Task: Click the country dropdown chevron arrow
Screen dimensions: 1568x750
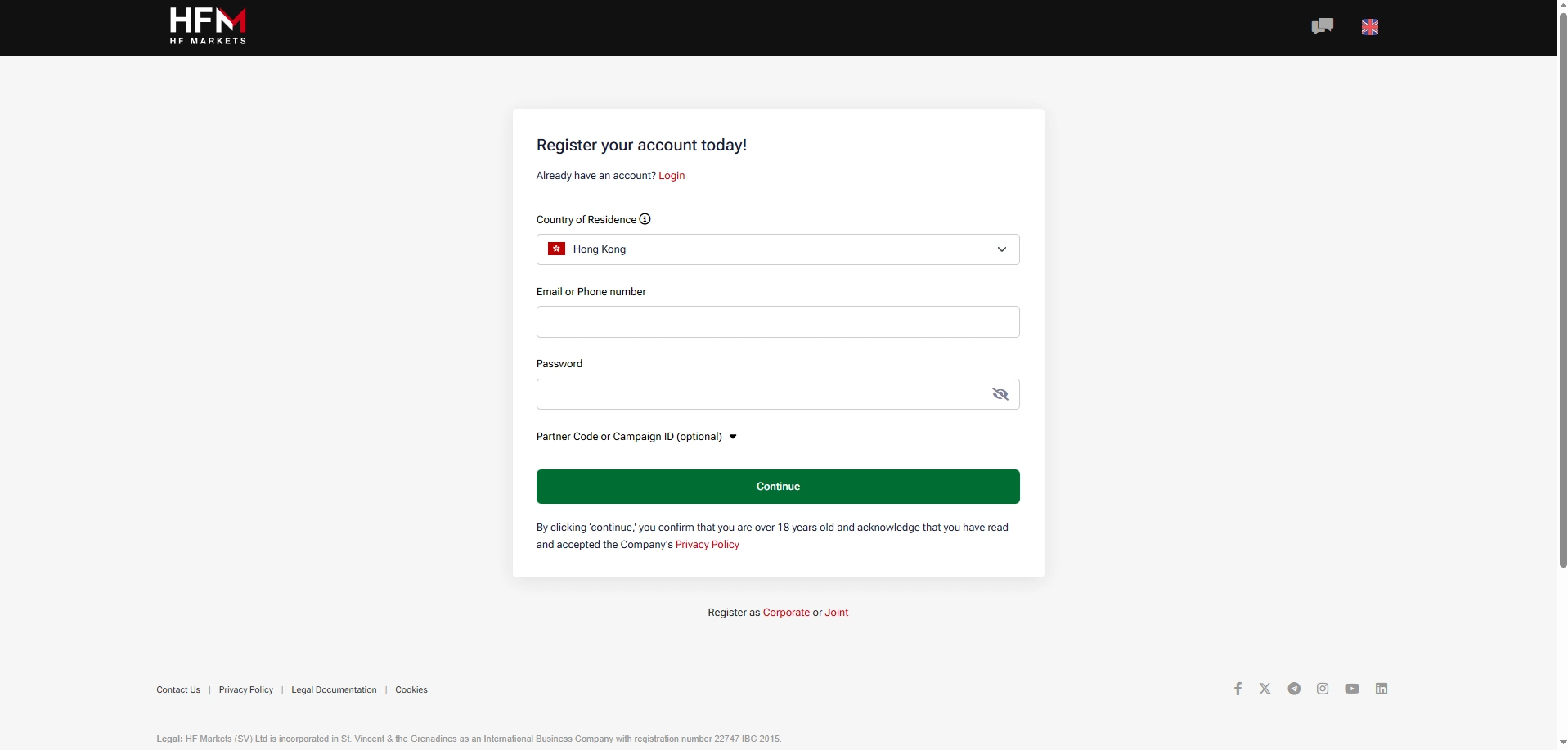Action: [1001, 249]
